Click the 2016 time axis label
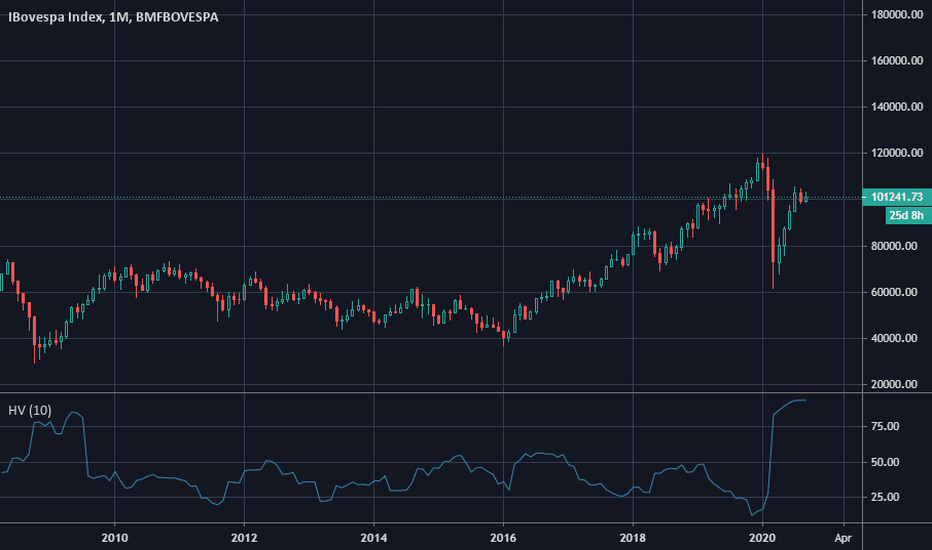The height and width of the screenshot is (550, 932). pos(503,538)
